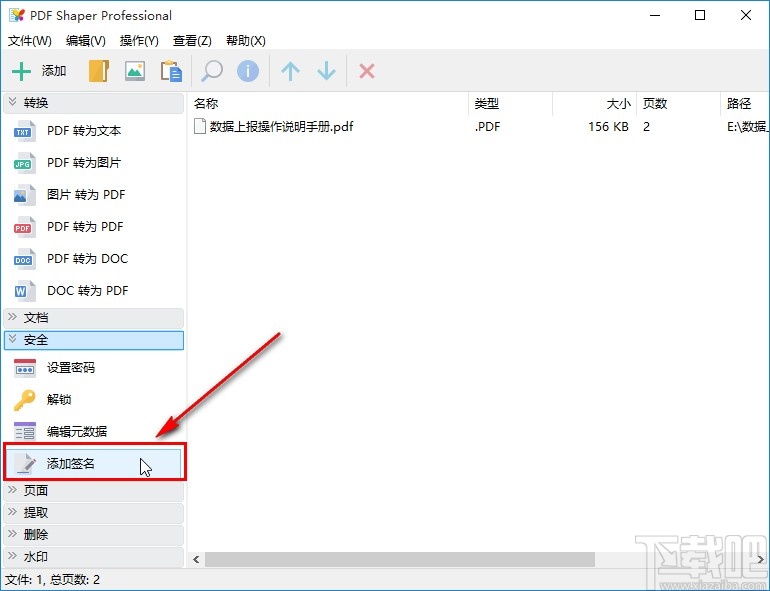Click the file icon beside 数据上报操作说明手册.pdf
Viewport: 770px width, 591px height.
pos(199,126)
